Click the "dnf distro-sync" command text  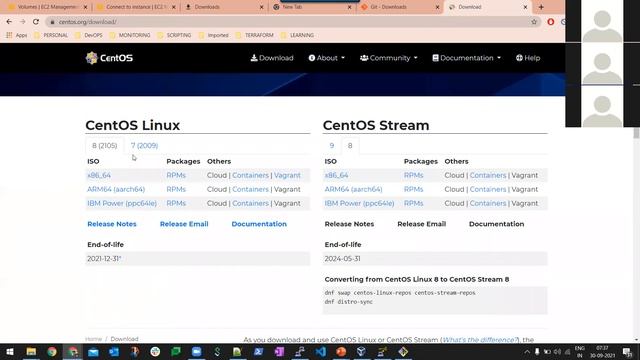tap(349, 302)
